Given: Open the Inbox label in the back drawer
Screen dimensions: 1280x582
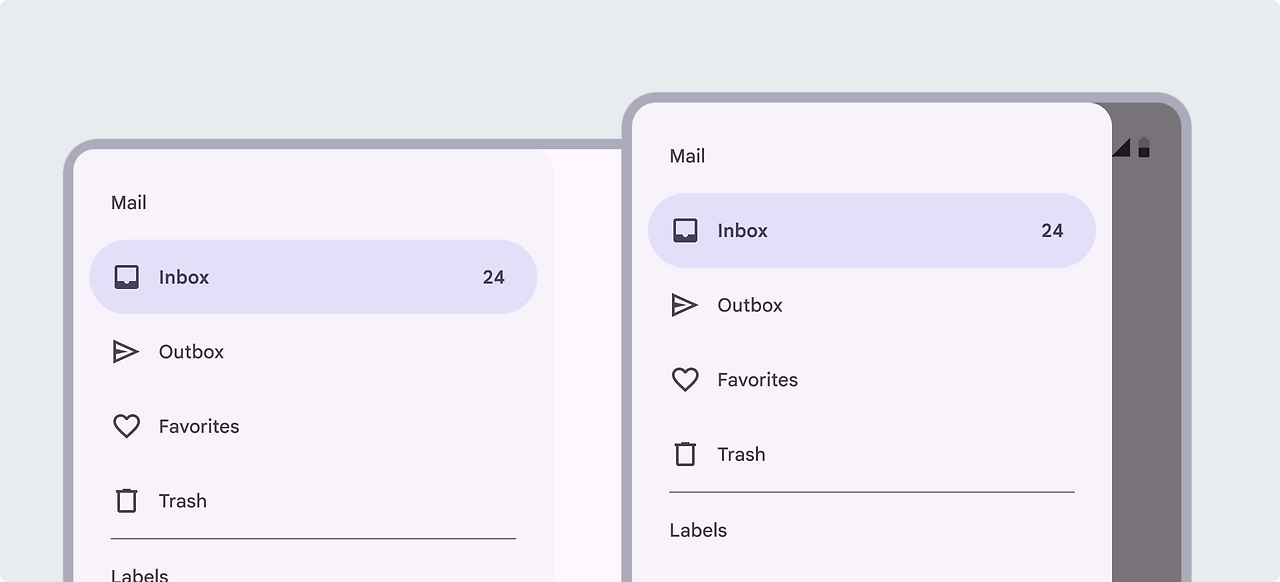Looking at the screenshot, I should 184,277.
